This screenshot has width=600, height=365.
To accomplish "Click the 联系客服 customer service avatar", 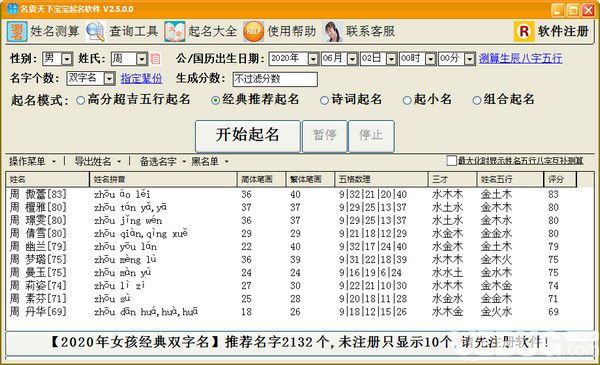I will point(332,32).
